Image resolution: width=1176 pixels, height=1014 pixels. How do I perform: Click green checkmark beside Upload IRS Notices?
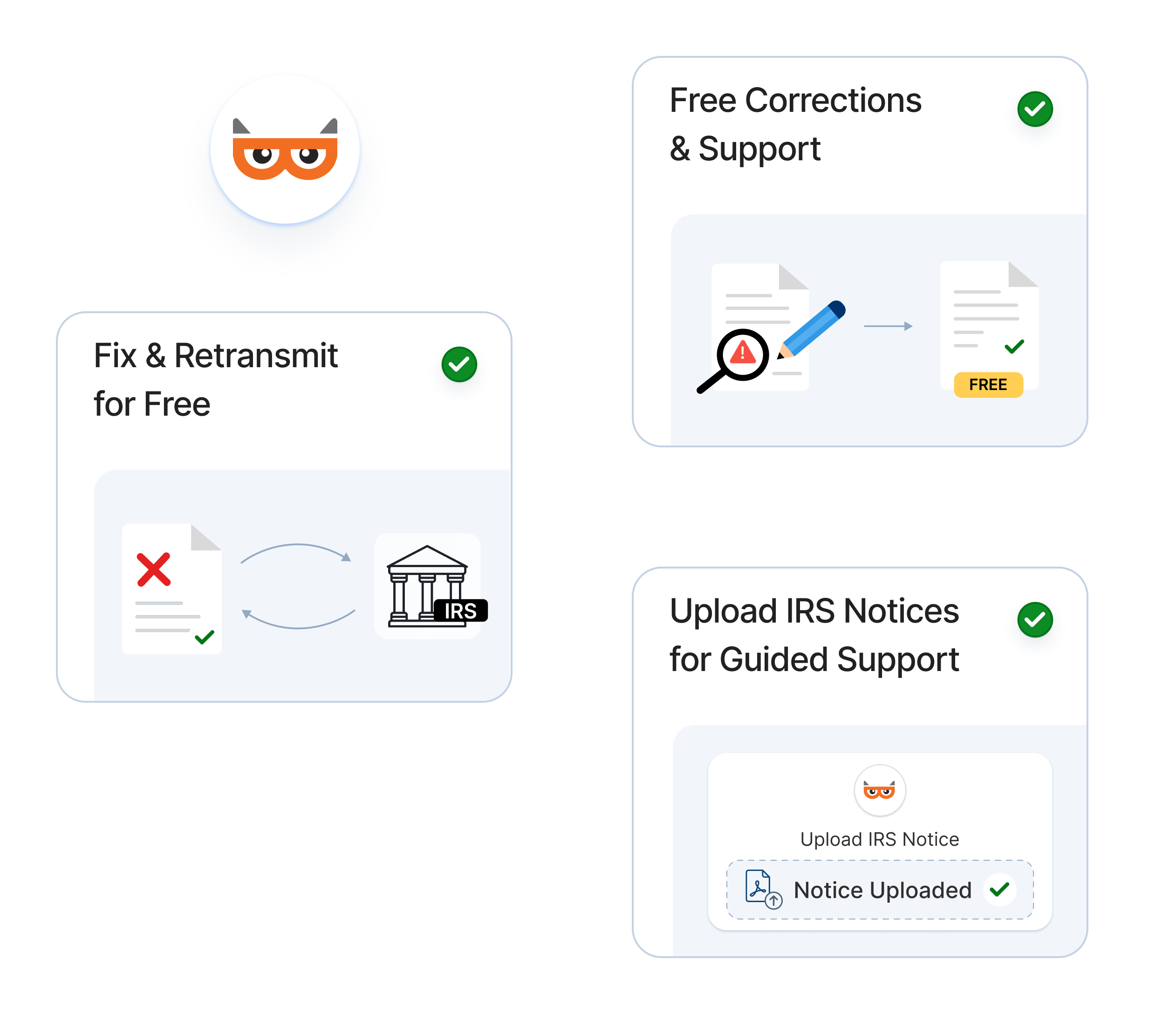(1035, 620)
